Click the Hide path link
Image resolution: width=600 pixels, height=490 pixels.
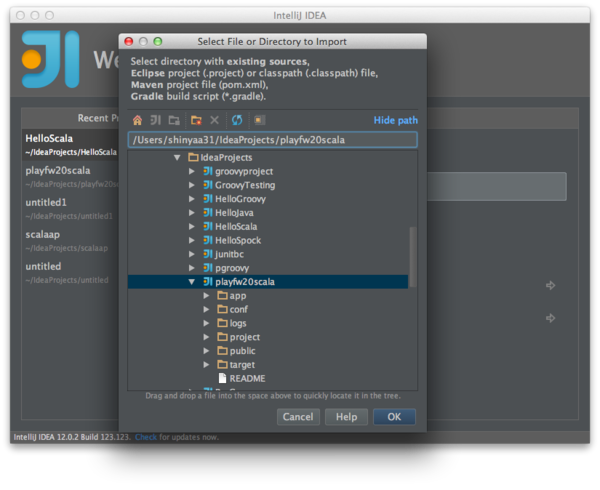[x=396, y=120]
